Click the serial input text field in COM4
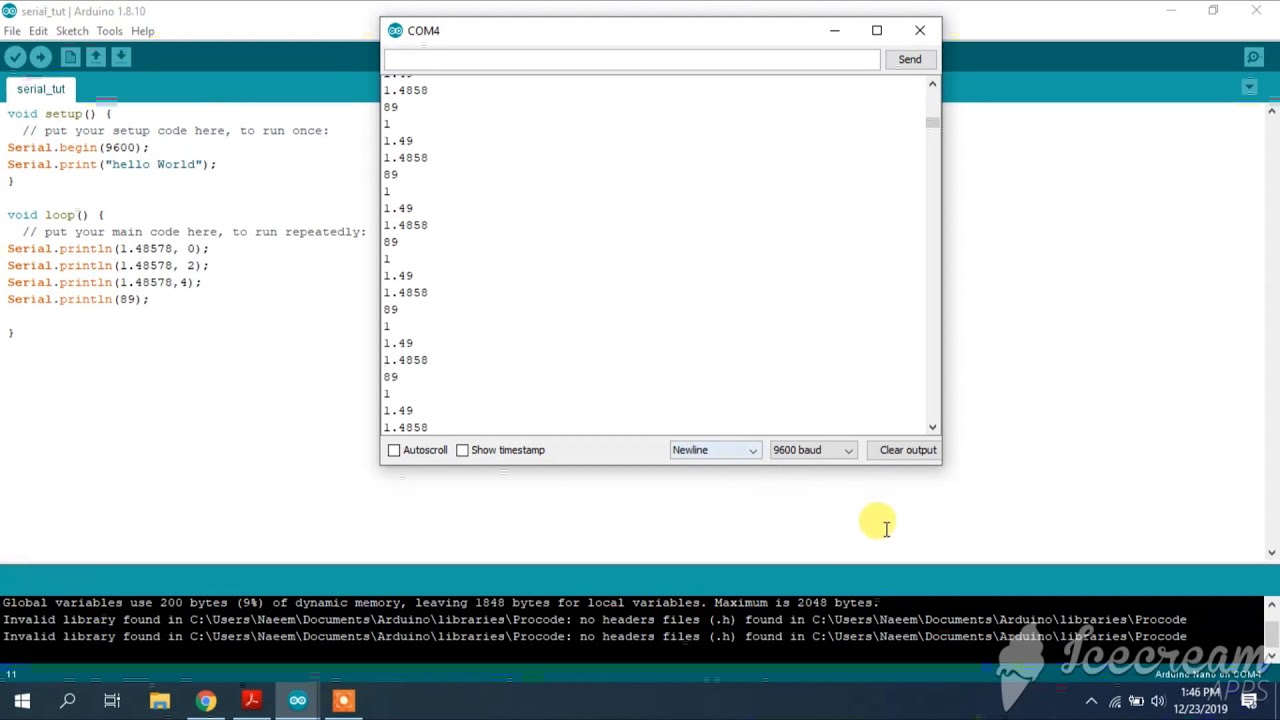Viewport: 1280px width, 720px height. coord(632,59)
